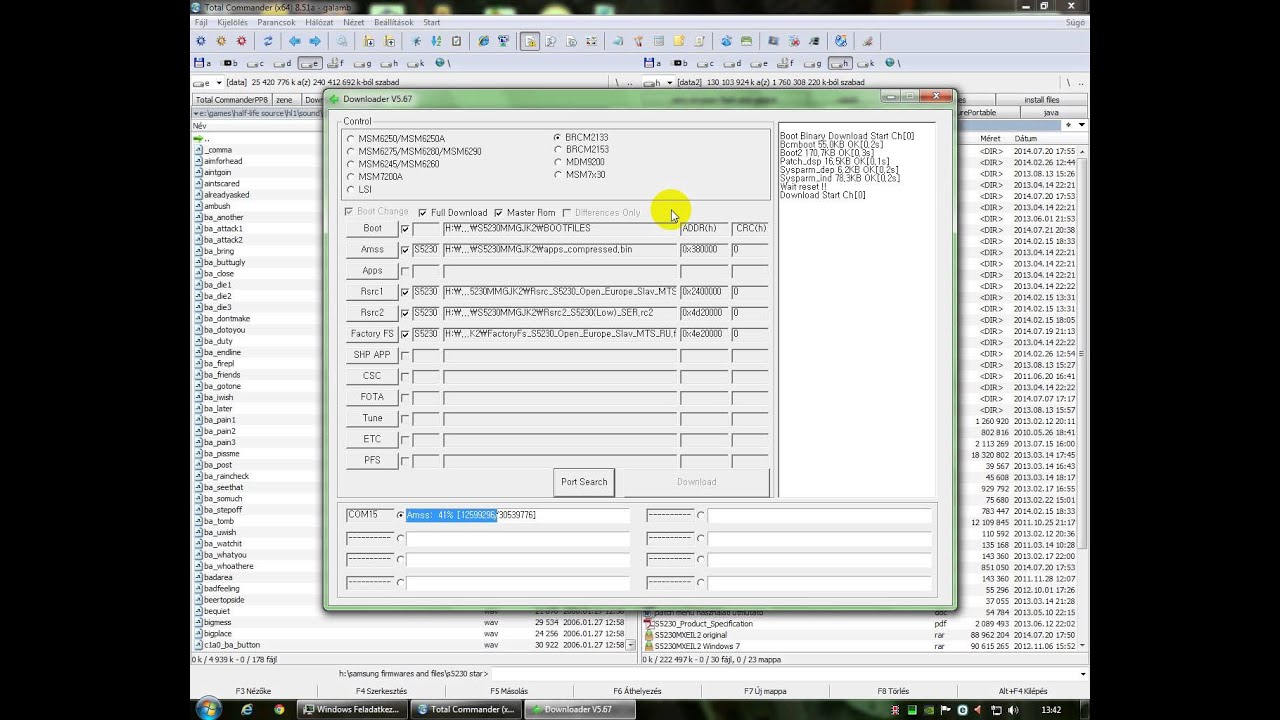Select the MSM6250/MSM6250A chipset option
The width and height of the screenshot is (1280, 720).
point(395,139)
